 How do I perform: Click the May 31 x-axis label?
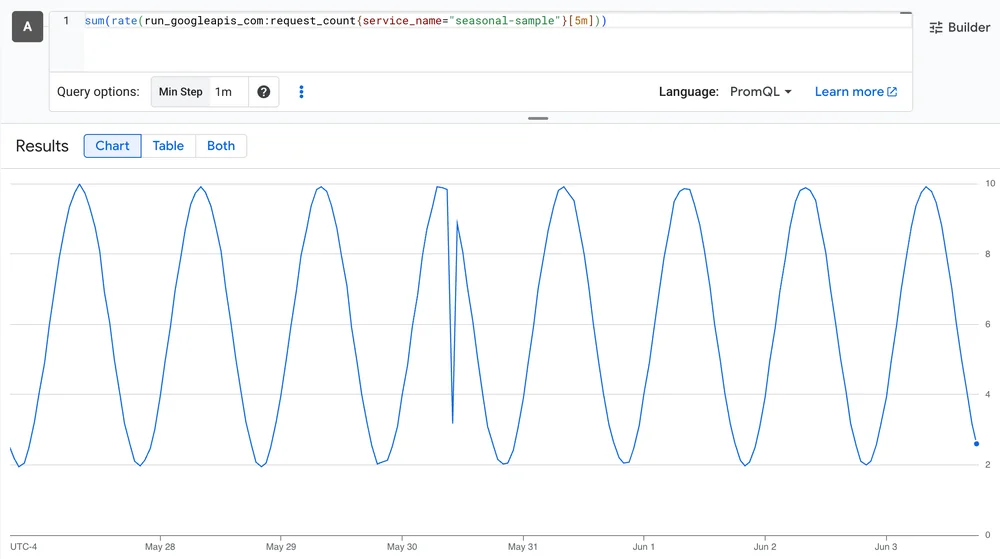523,547
